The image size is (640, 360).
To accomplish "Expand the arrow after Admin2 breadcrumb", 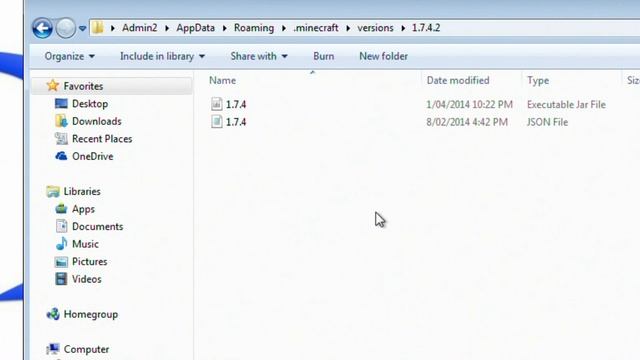I will pos(167,28).
